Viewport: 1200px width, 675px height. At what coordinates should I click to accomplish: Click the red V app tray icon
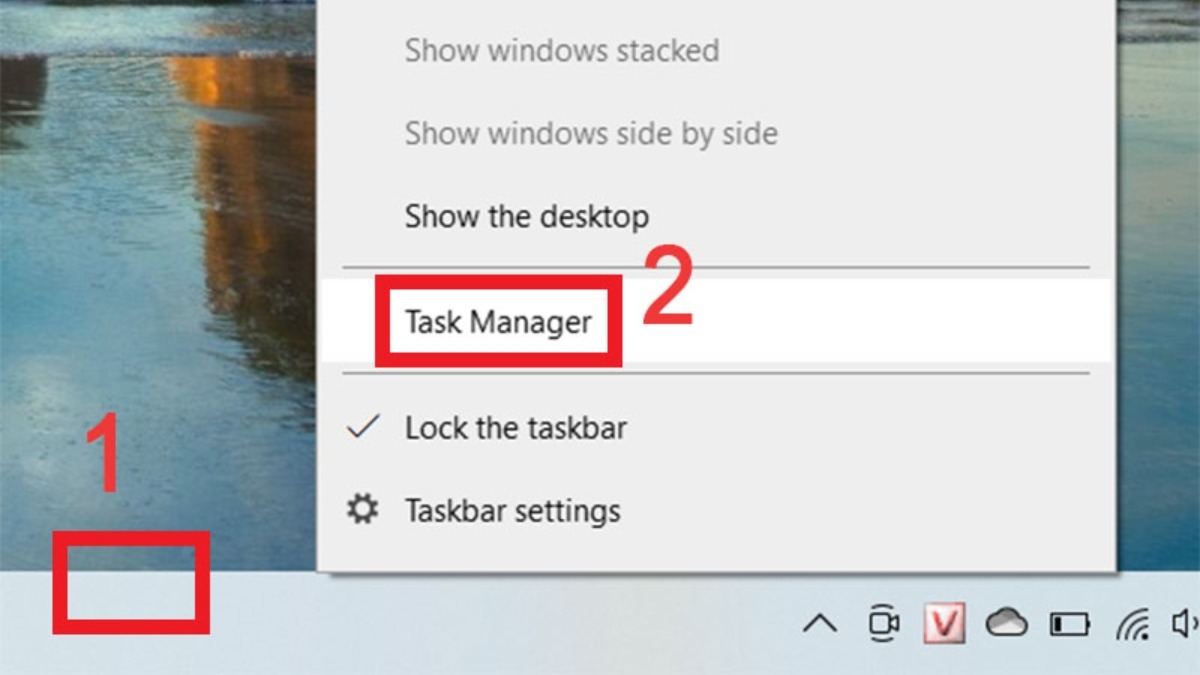(x=944, y=623)
